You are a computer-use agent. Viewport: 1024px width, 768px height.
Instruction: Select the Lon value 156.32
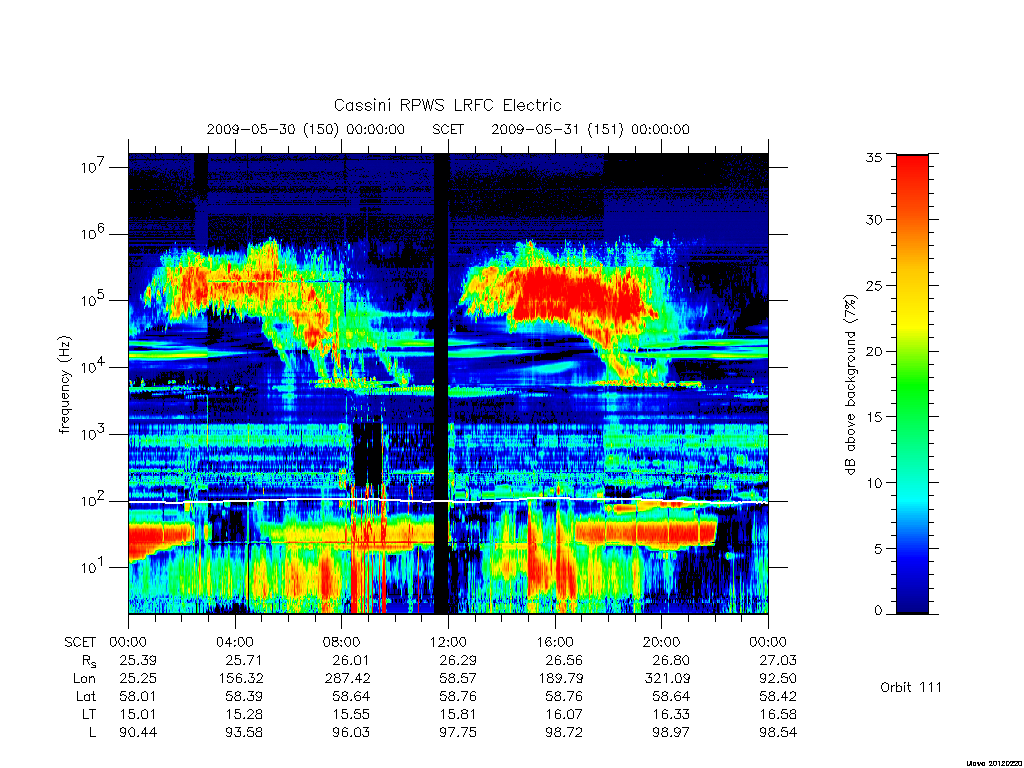[x=240, y=679]
